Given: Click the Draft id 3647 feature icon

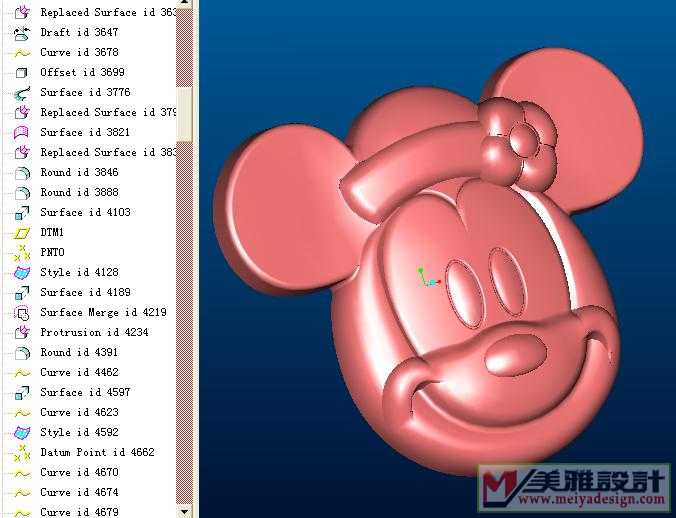Looking at the screenshot, I should (22, 33).
